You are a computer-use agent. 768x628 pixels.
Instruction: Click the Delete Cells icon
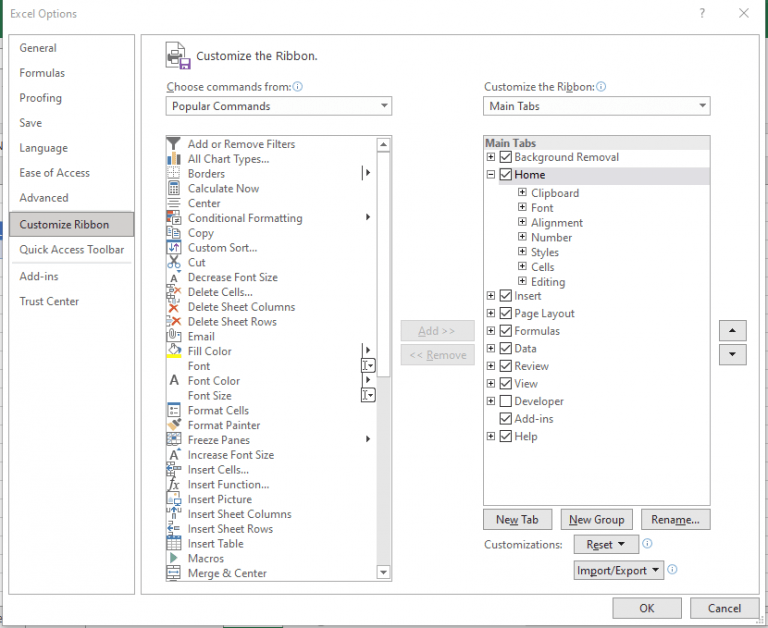(x=173, y=292)
